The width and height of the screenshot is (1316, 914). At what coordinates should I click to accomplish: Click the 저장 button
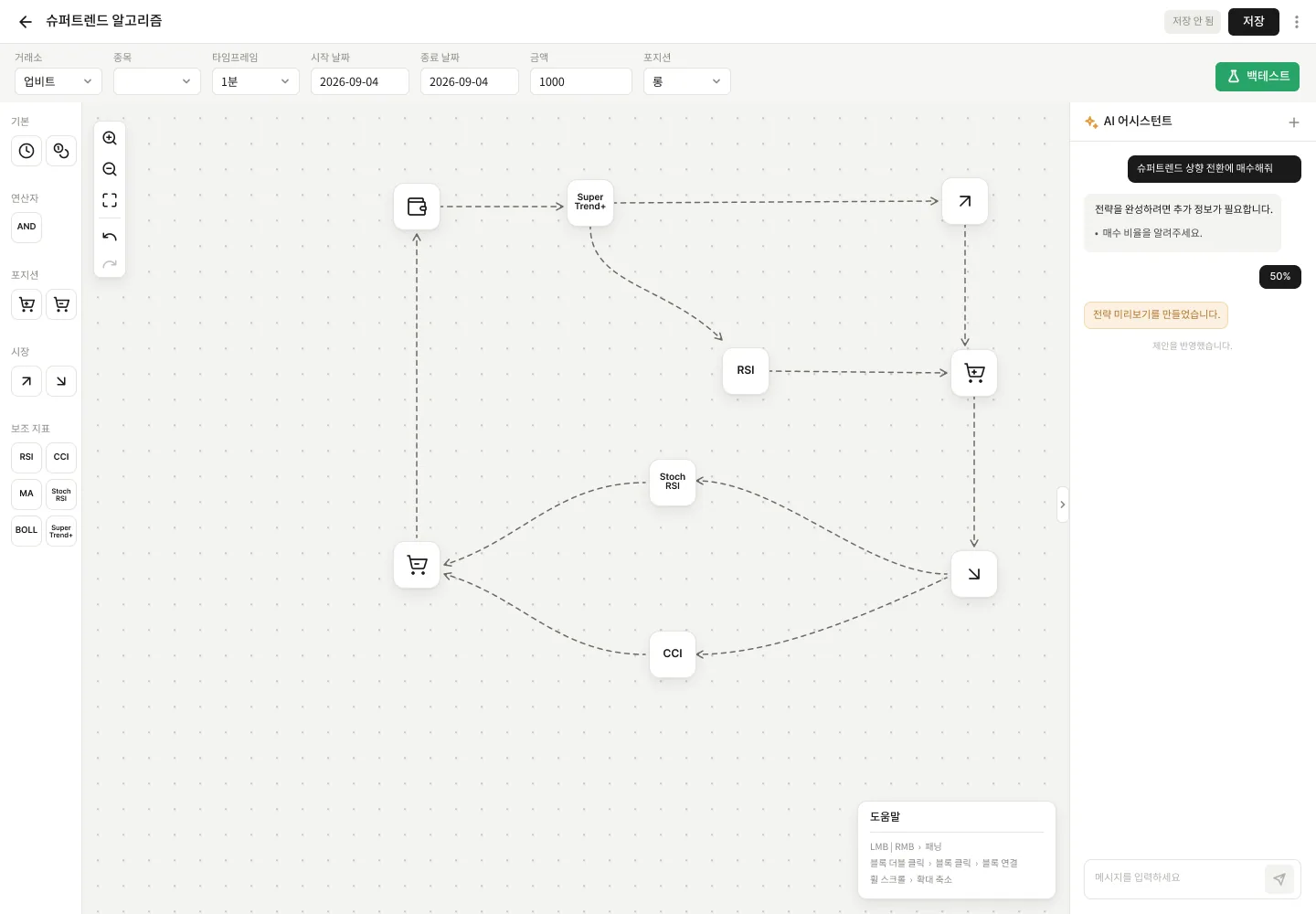(x=1254, y=22)
